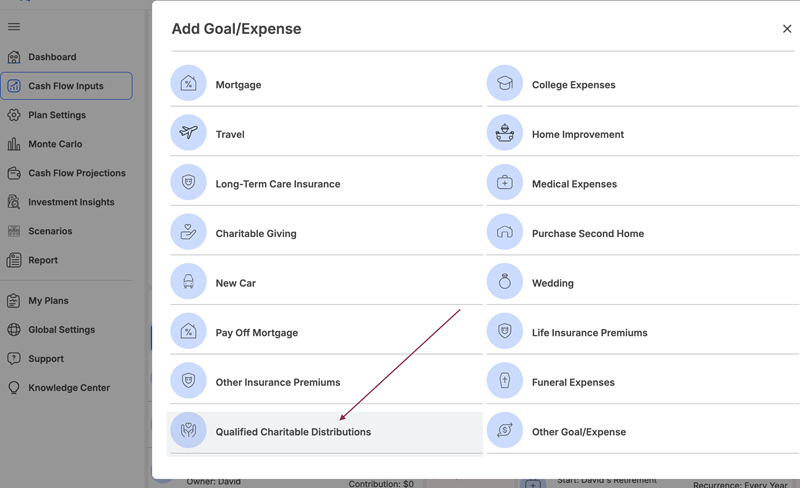The height and width of the screenshot is (489, 800).
Task: Select Other Goal/Expense label
Action: 579,432
